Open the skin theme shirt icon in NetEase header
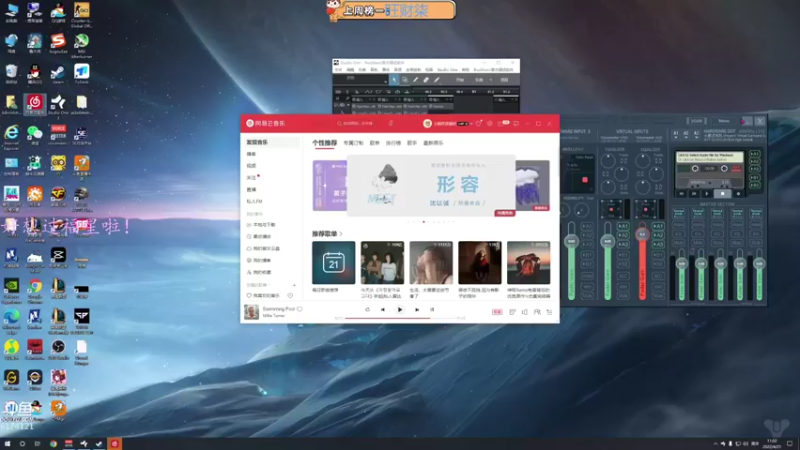 (479, 123)
